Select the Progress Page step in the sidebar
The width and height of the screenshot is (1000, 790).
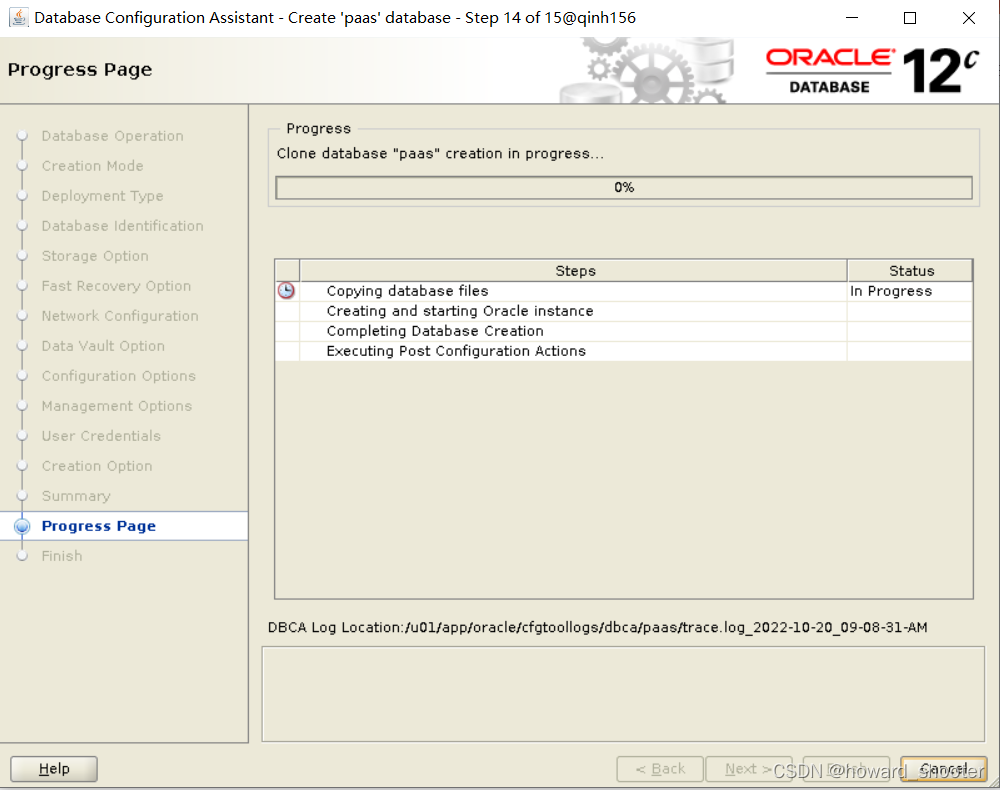[x=98, y=525]
